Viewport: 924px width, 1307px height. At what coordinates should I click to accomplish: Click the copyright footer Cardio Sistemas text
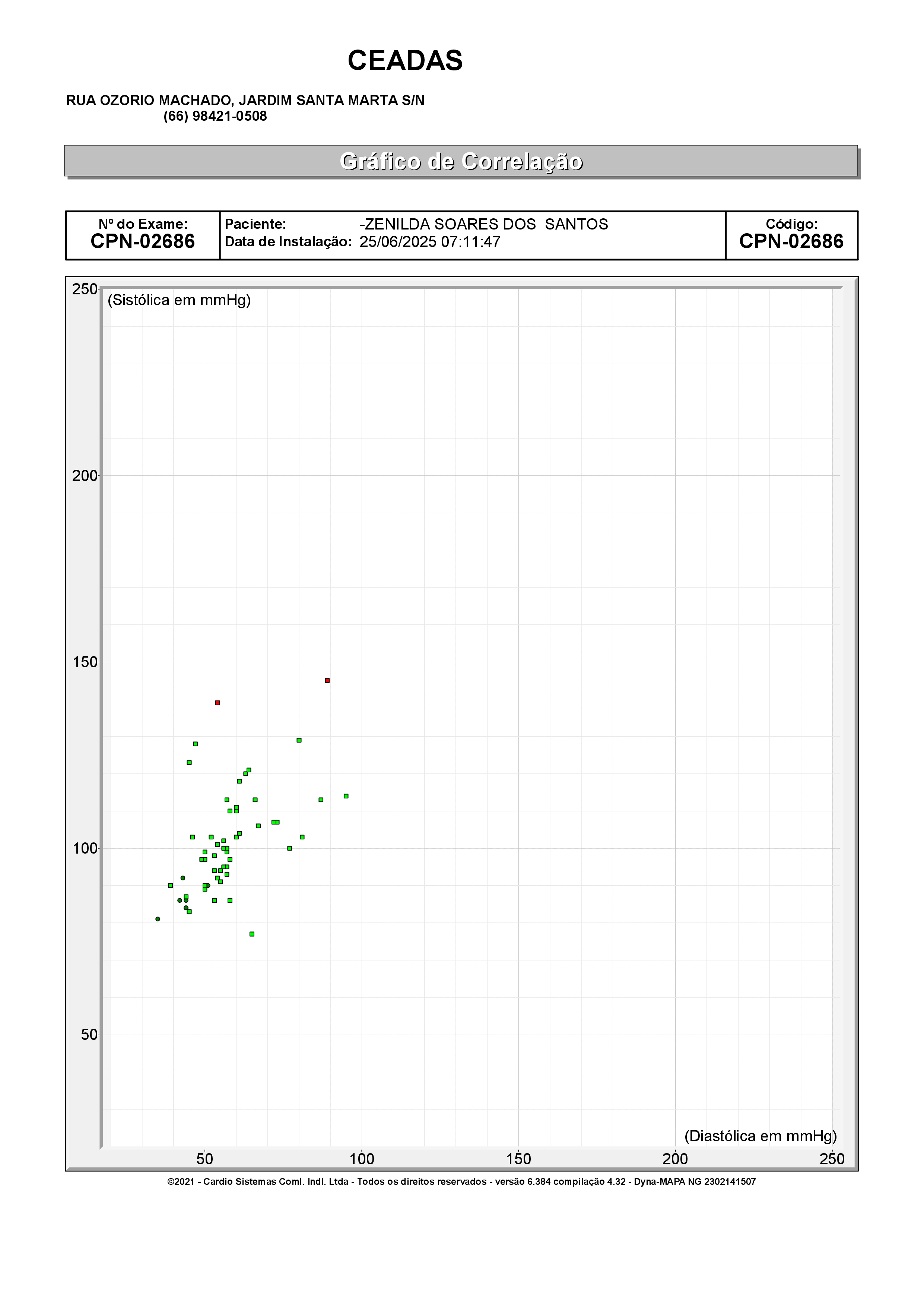(461, 1182)
